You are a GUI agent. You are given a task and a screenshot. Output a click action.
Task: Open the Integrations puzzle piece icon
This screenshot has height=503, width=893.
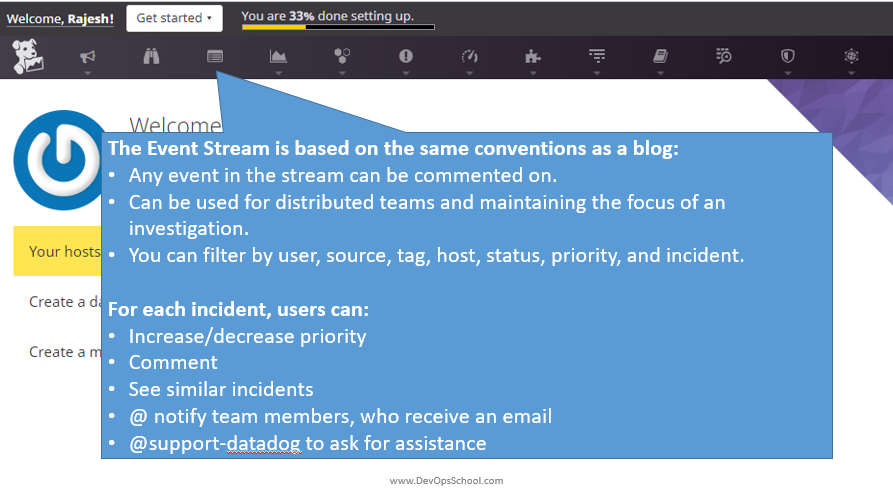click(x=533, y=57)
